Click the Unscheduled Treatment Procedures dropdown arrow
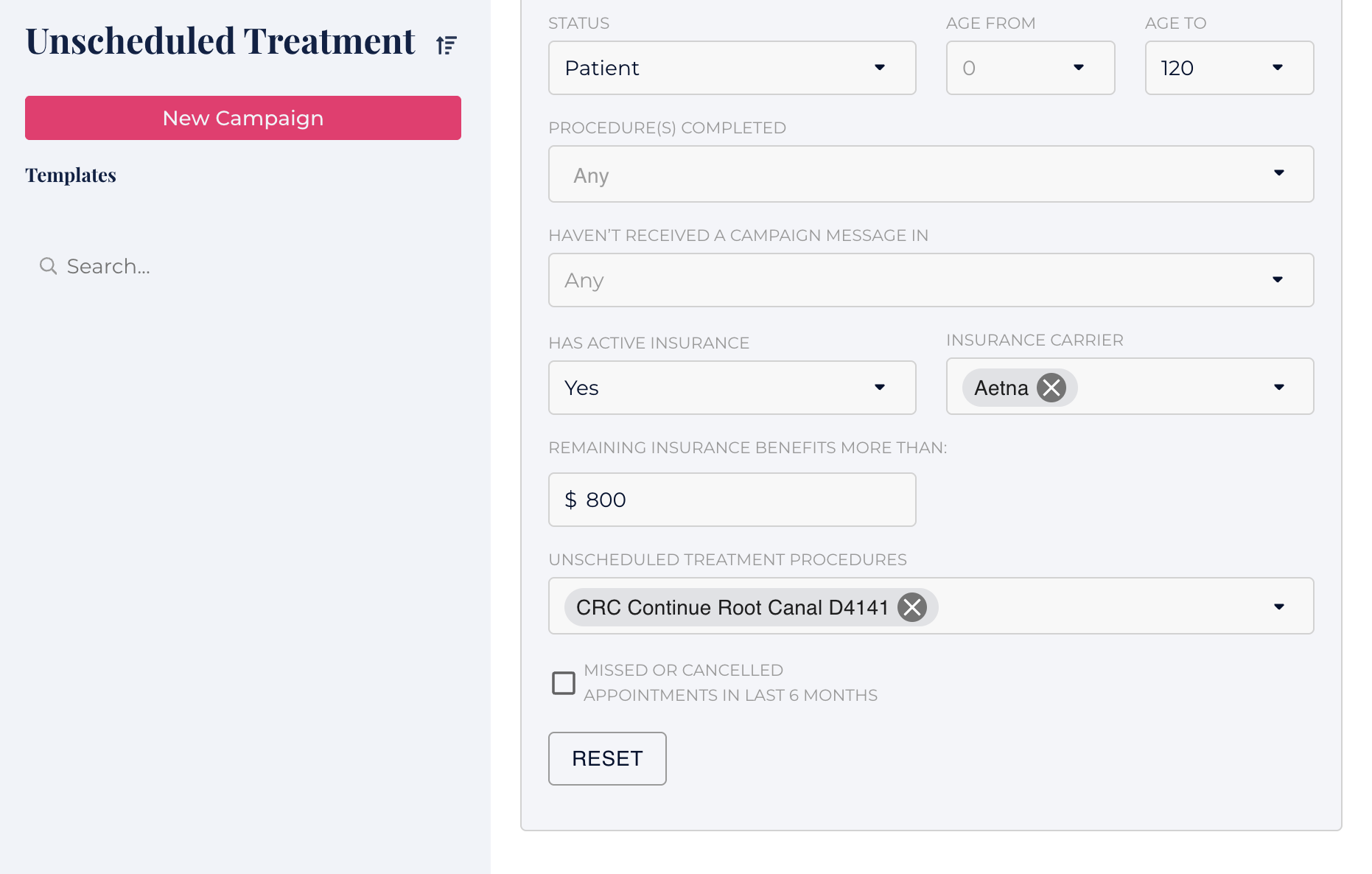This screenshot has width=1372, height=874. (1278, 606)
